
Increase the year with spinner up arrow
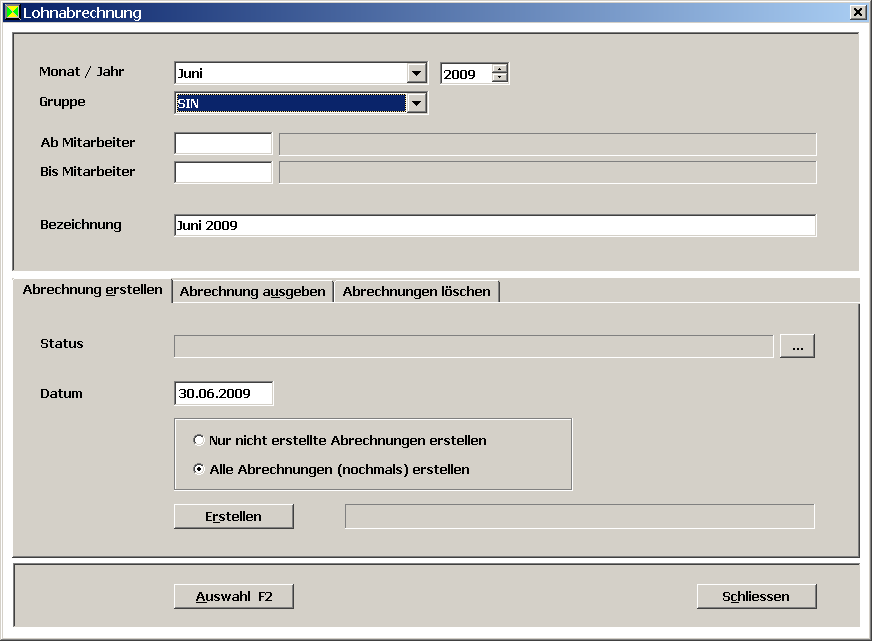(x=500, y=69)
